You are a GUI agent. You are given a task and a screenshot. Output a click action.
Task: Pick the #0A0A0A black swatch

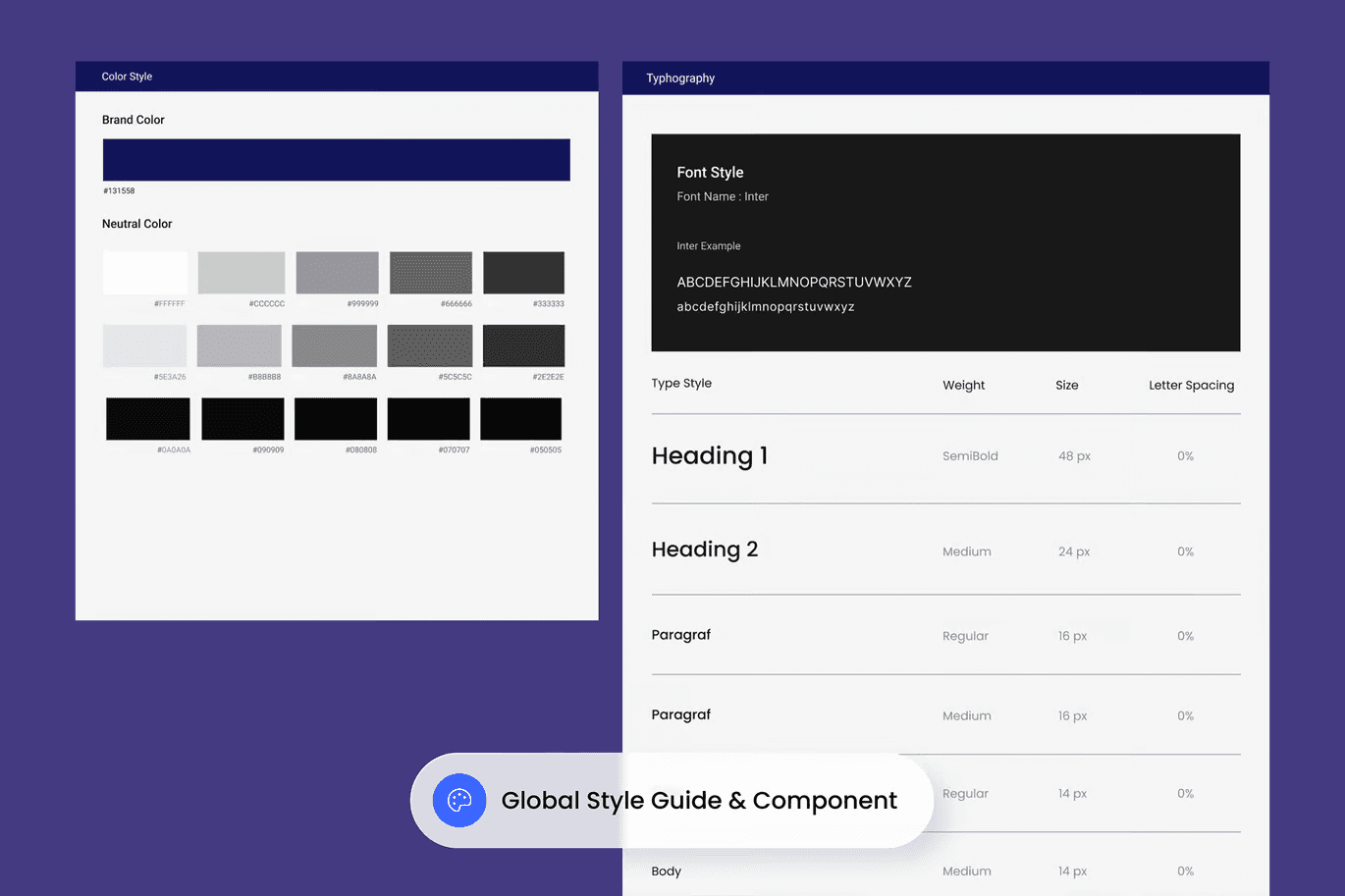point(148,419)
